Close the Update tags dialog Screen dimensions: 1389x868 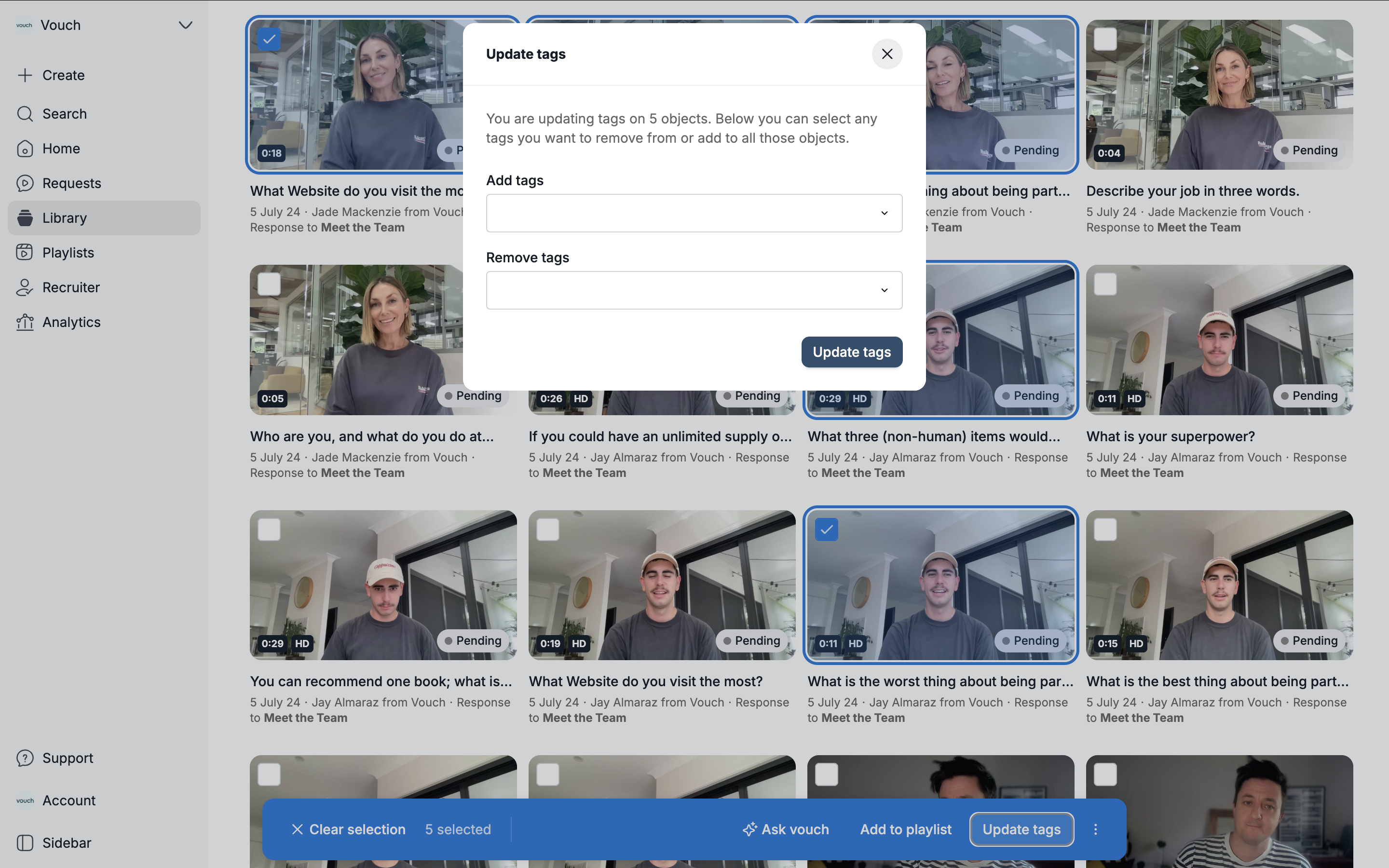(x=887, y=54)
